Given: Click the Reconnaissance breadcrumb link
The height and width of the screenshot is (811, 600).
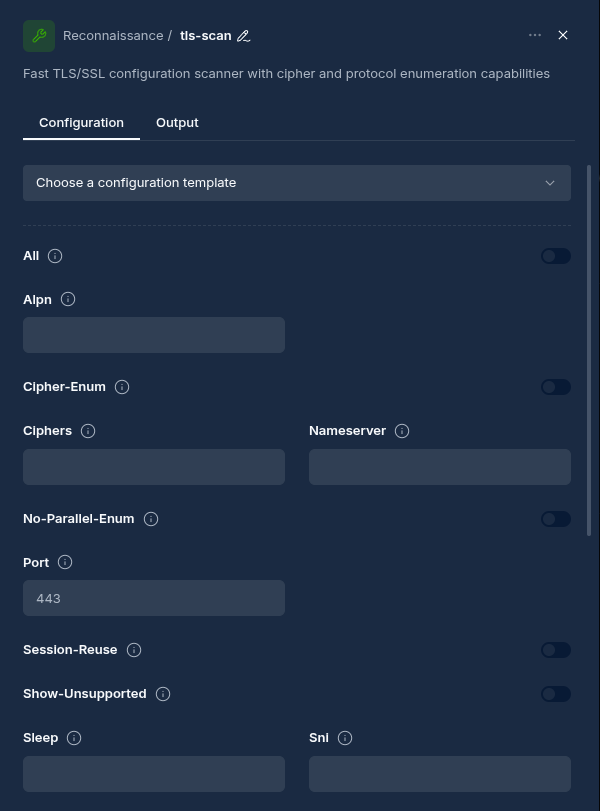Looking at the screenshot, I should [x=112, y=36].
